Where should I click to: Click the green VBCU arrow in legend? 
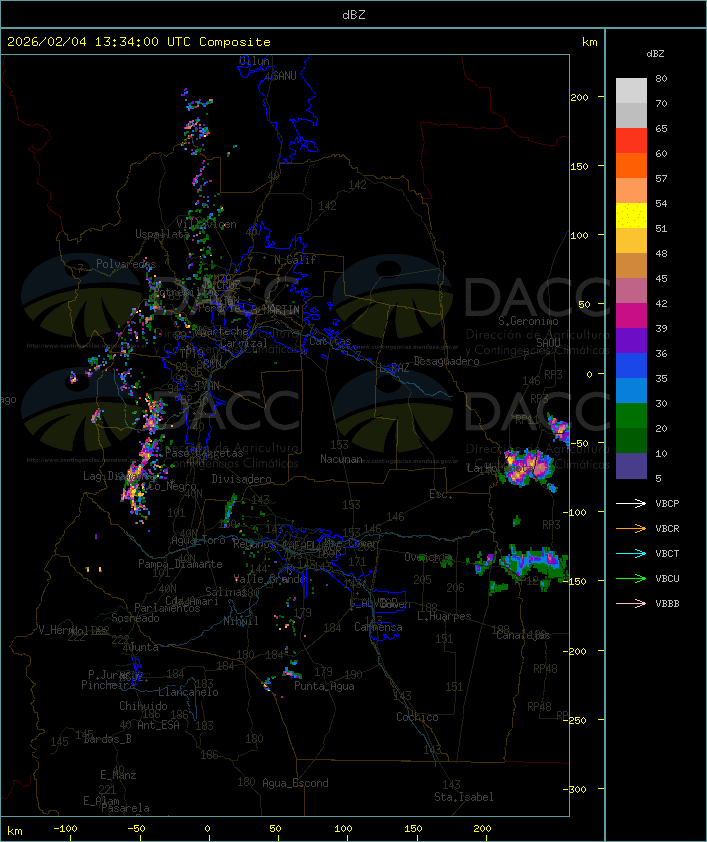click(631, 578)
